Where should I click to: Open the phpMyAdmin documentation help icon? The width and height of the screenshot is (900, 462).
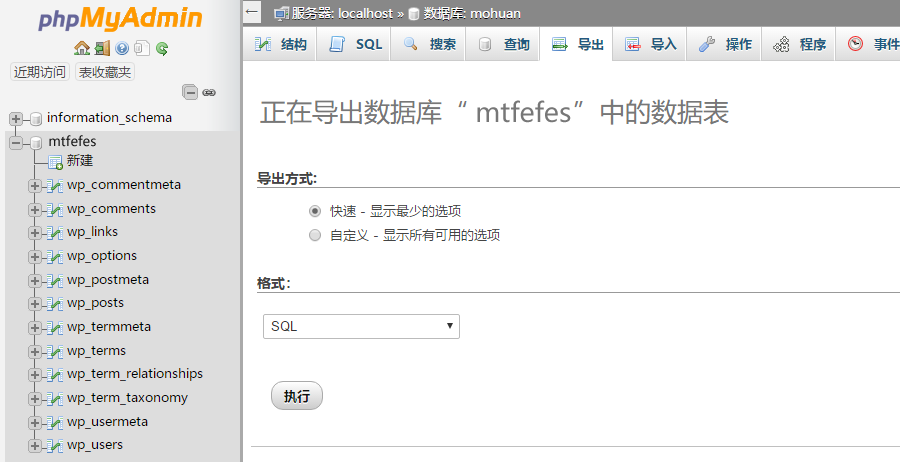122,48
